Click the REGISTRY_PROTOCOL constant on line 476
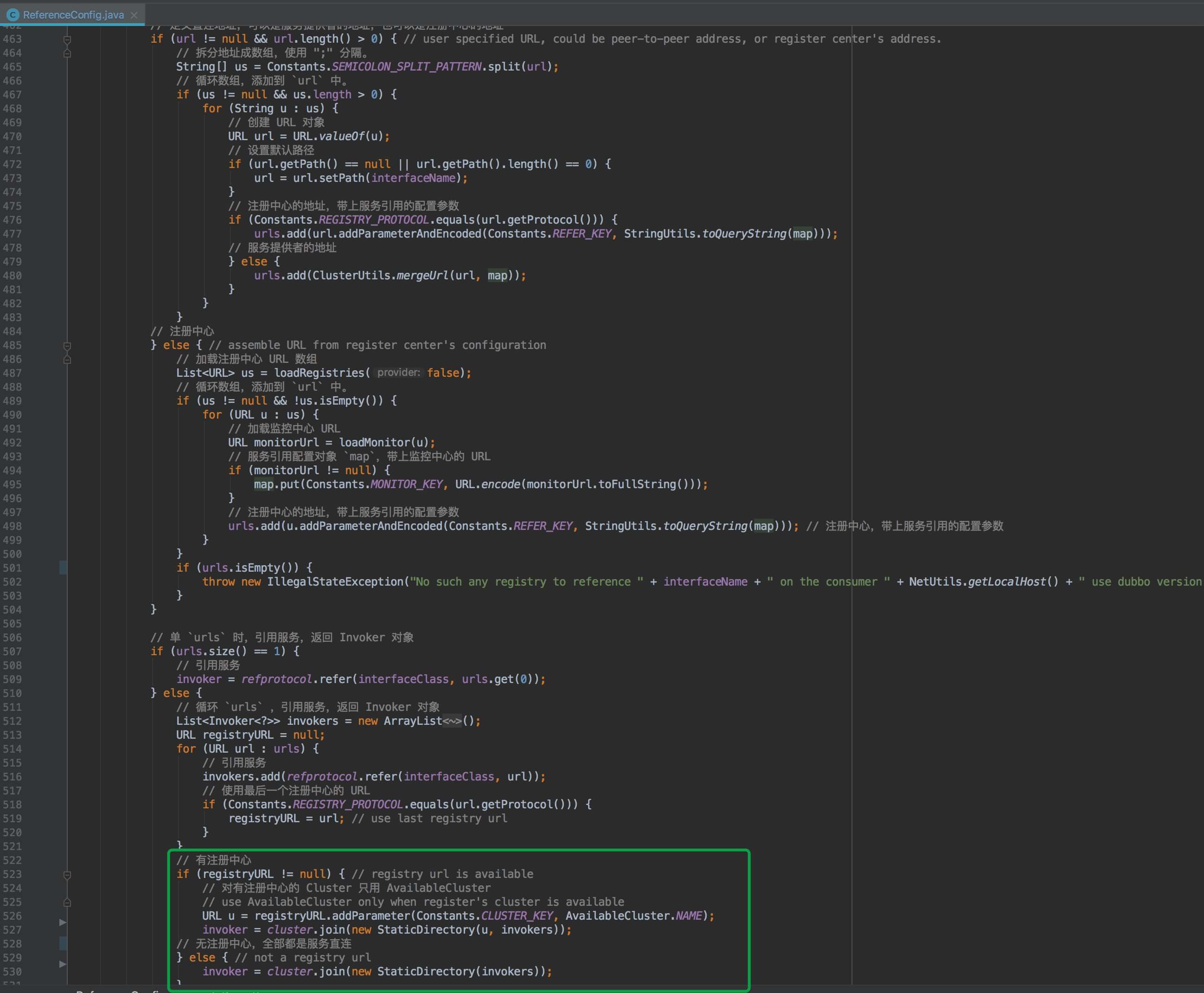 [373, 219]
